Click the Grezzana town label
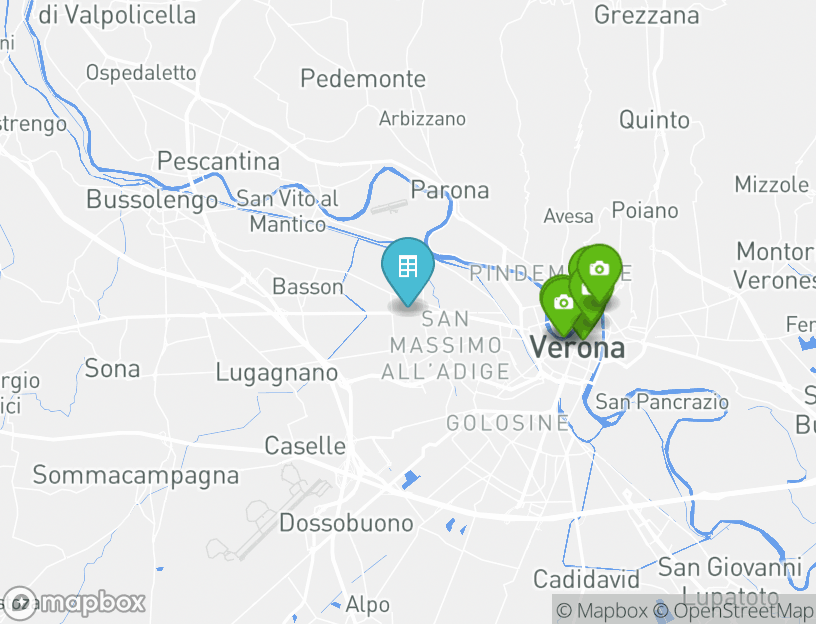The height and width of the screenshot is (624, 816). pyautogui.click(x=647, y=15)
